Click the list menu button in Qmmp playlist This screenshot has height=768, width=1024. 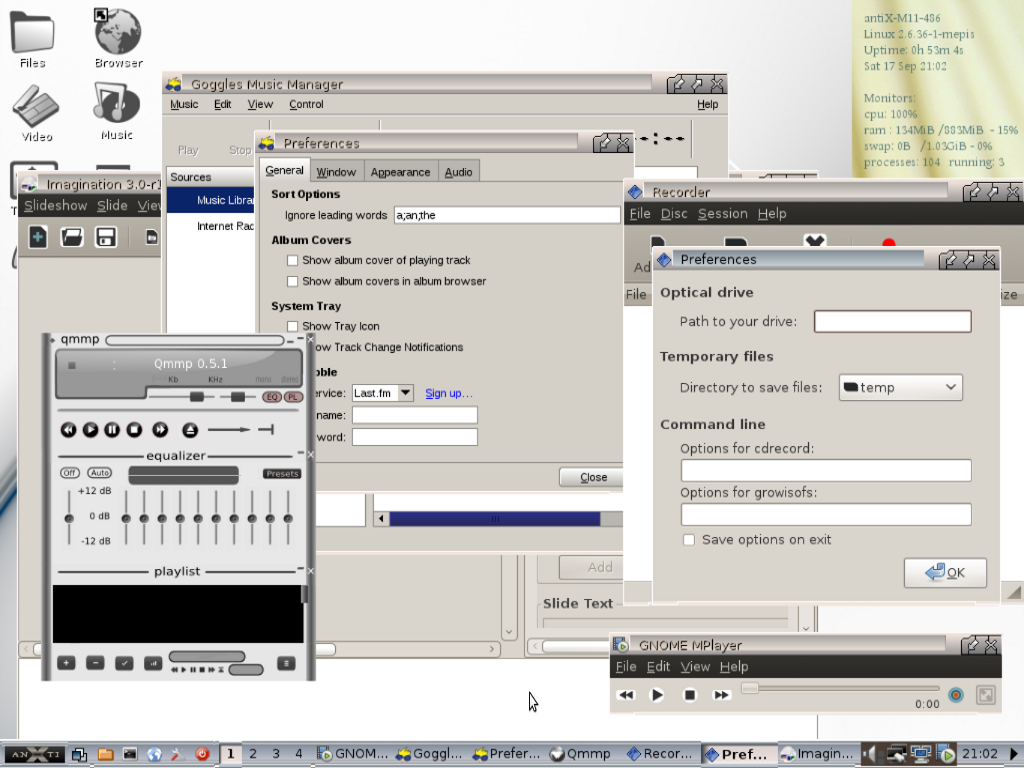[286, 664]
